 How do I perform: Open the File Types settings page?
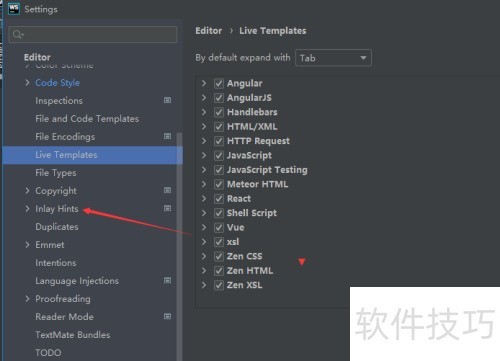pyautogui.click(x=56, y=173)
